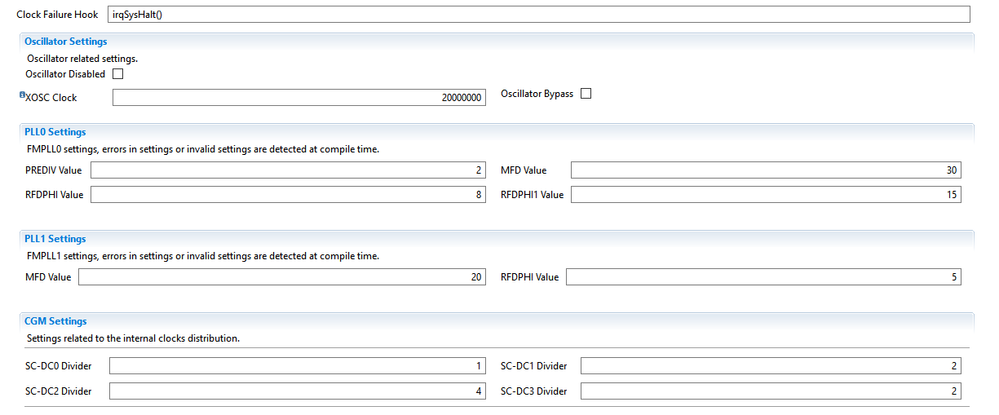The width and height of the screenshot is (999, 415).
Task: Select the PLL0 PREDIV Value field
Action: tap(288, 170)
